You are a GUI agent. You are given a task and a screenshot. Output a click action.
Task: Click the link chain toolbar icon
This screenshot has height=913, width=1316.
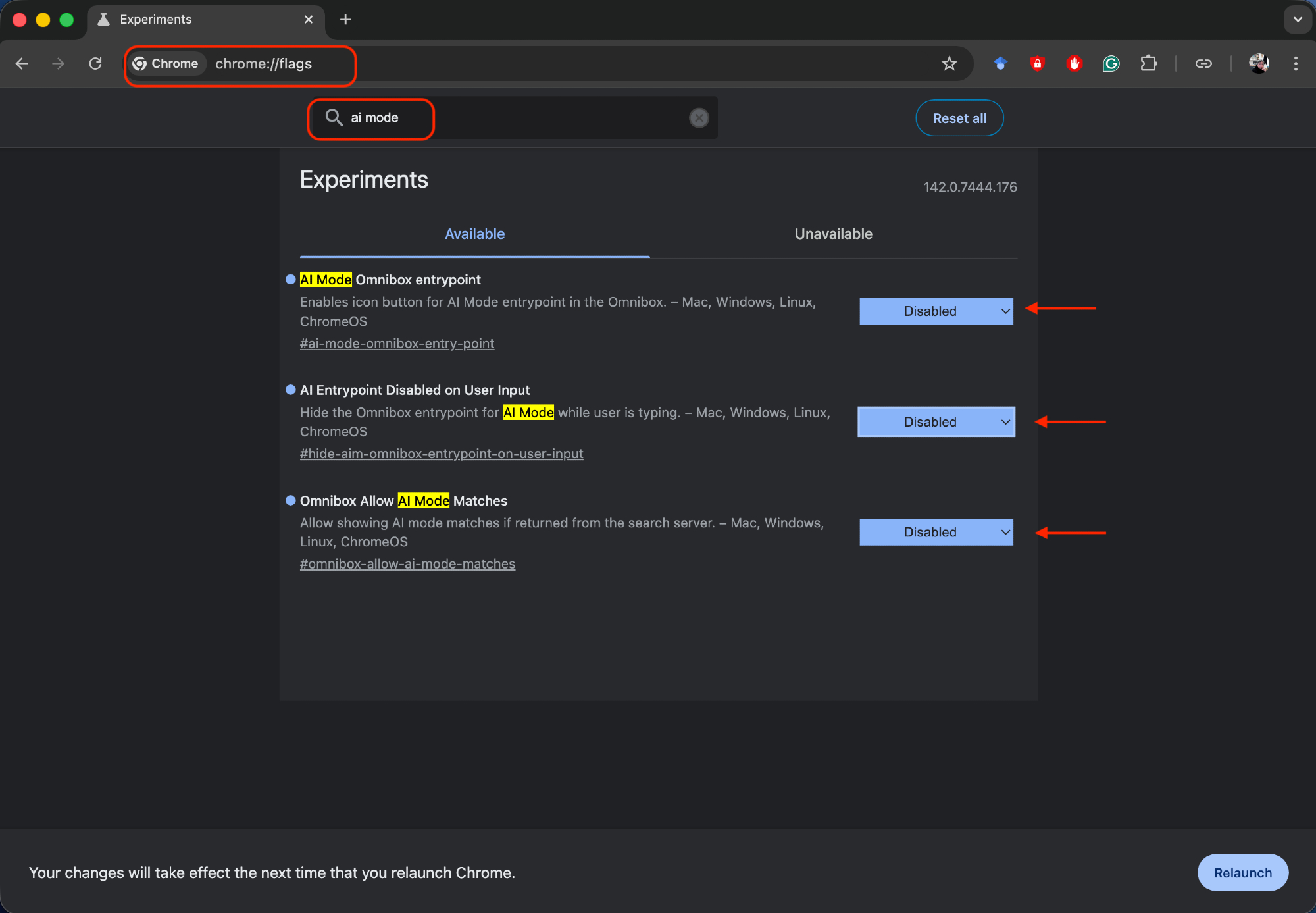1203,64
